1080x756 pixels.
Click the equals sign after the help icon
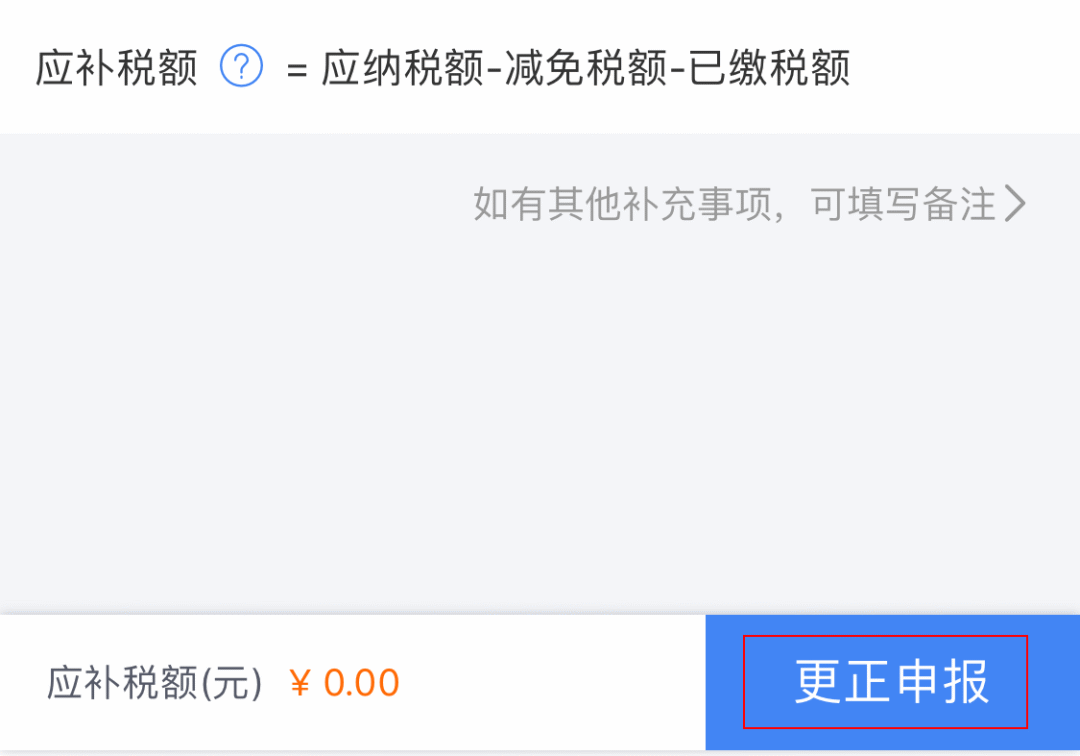(297, 70)
